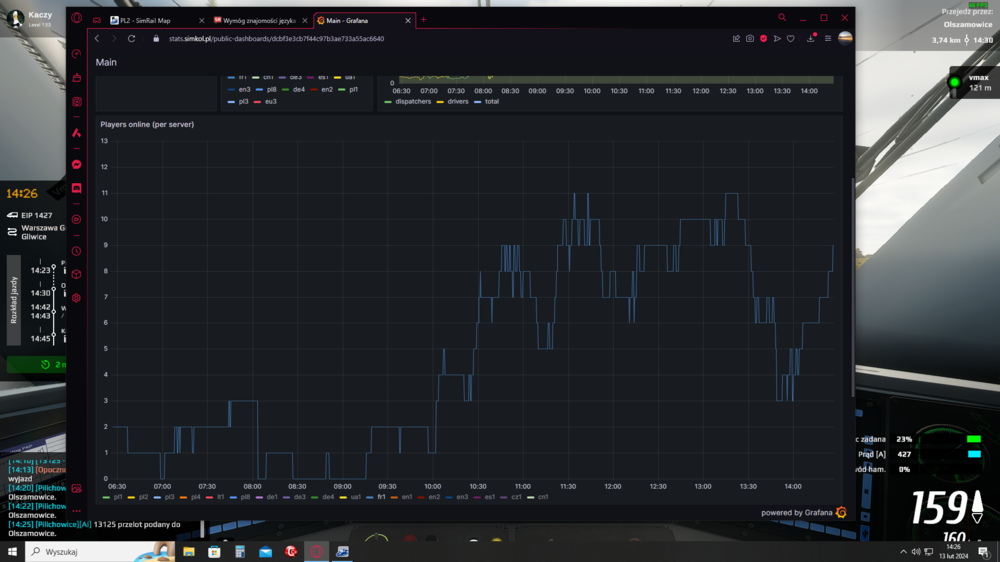
Task: Add page to bookmarks with heart icon
Action: (x=791, y=39)
